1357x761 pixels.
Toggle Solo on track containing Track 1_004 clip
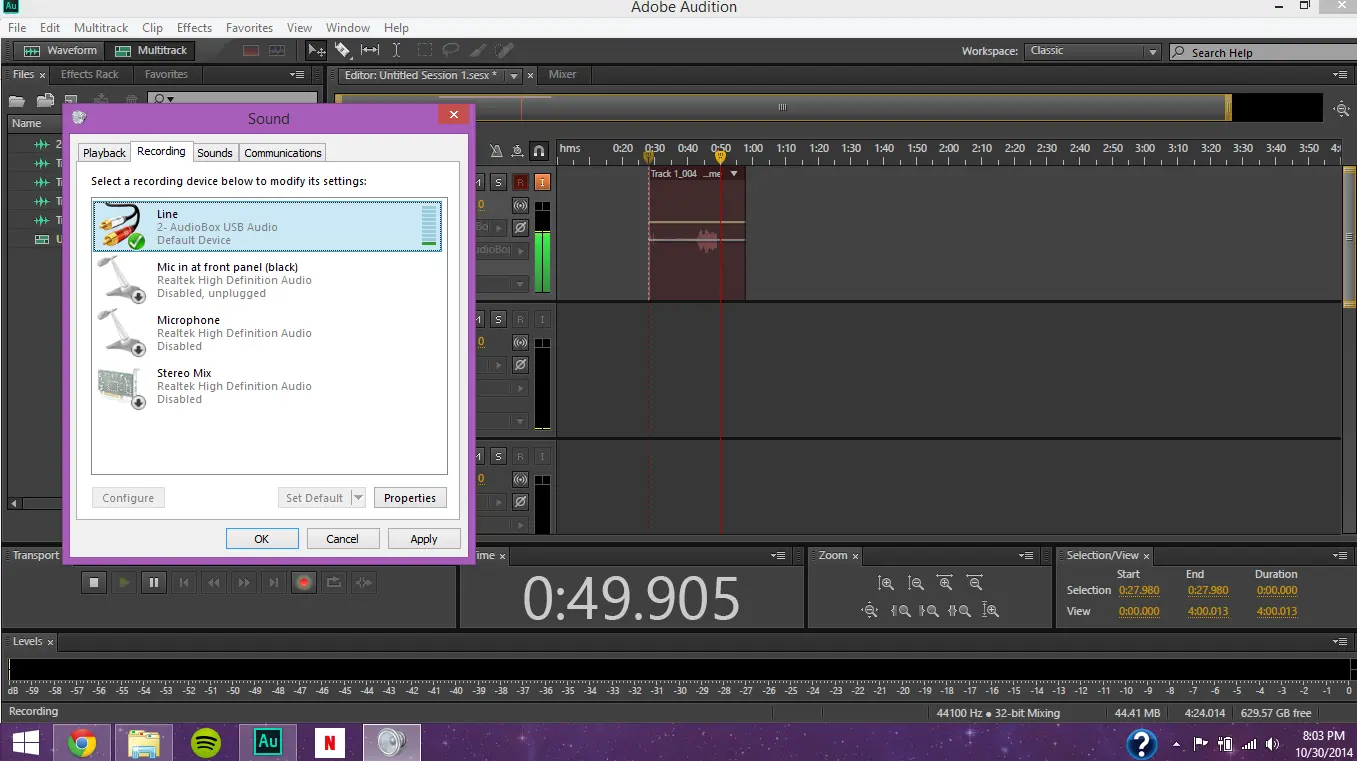[x=498, y=181]
